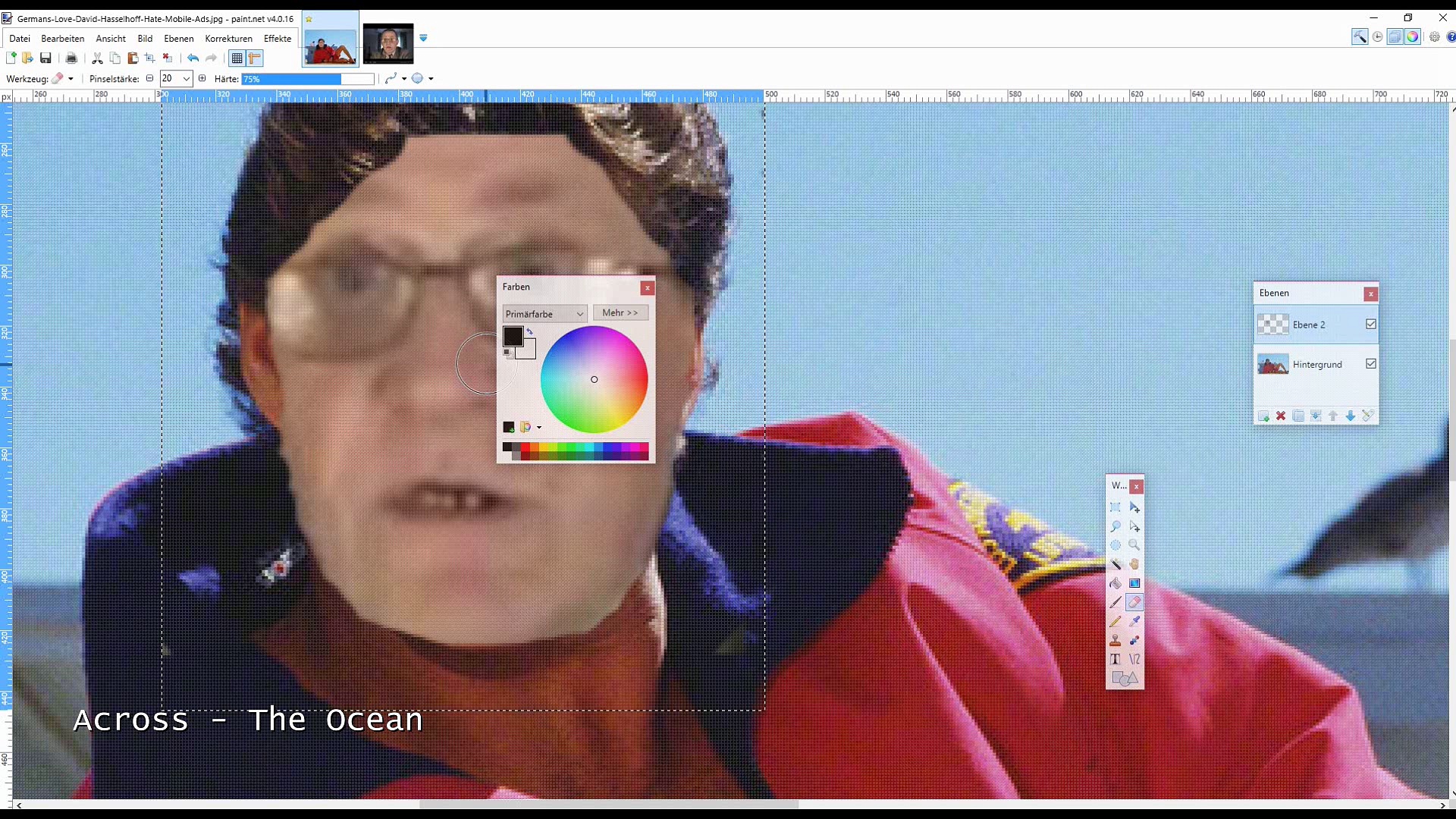Viewport: 1456px width, 819px height.
Task: Click the Undo arrow icon
Action: click(193, 58)
